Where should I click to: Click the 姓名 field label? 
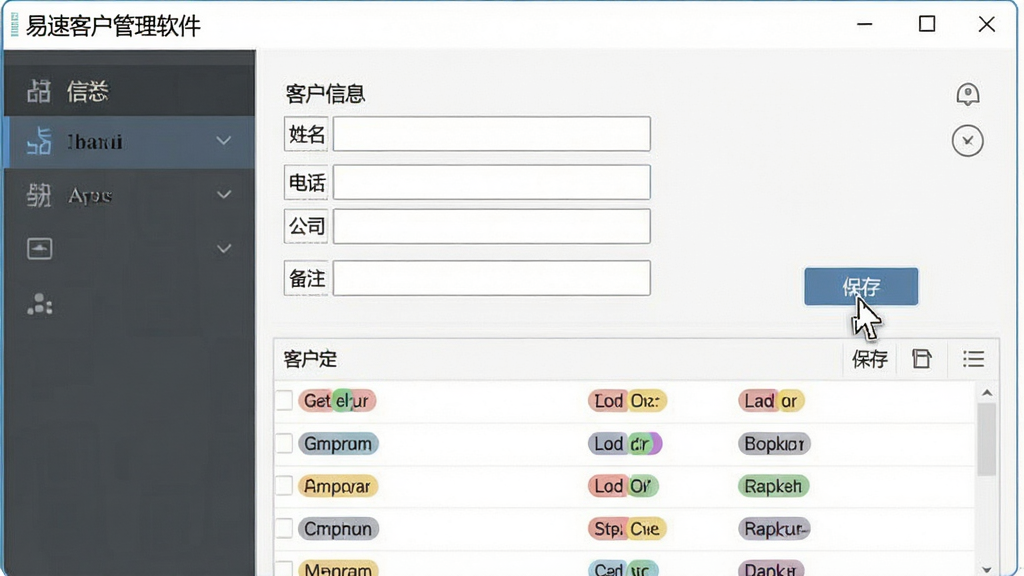[x=306, y=134]
